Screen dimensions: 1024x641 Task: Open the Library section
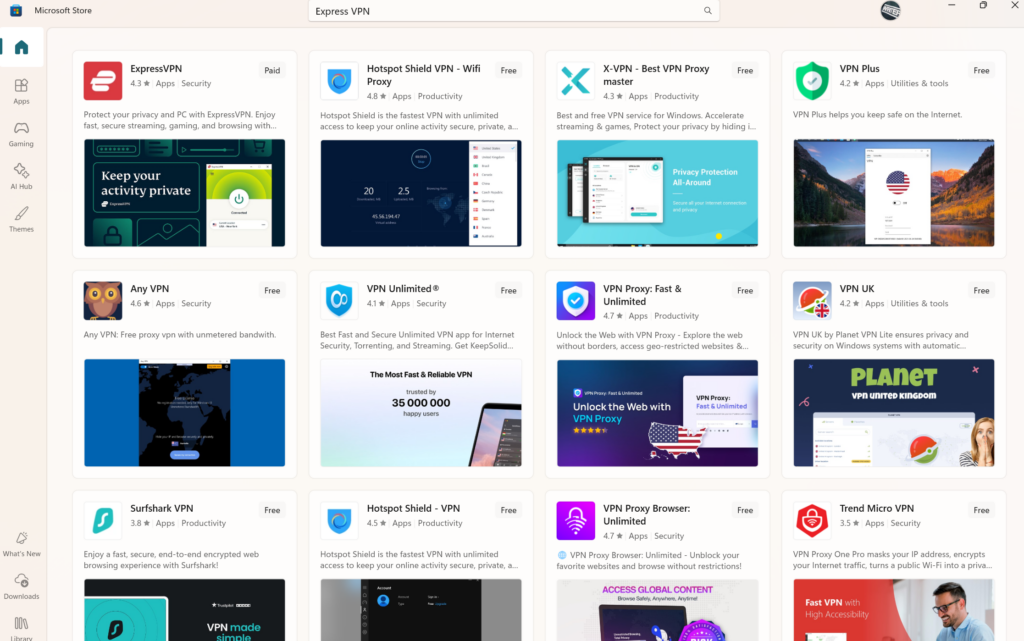click(22, 628)
